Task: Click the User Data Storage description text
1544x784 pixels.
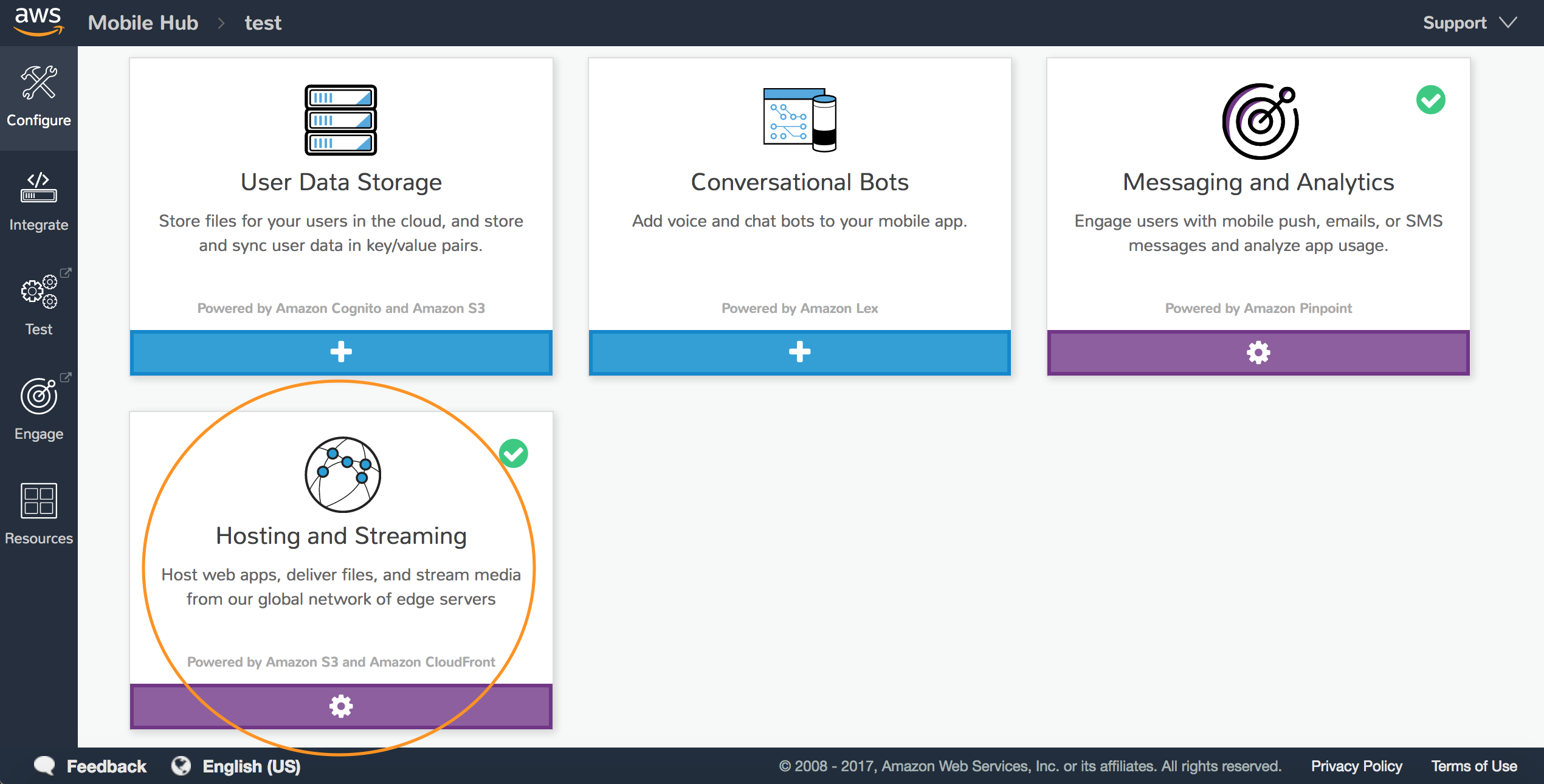Action: [x=341, y=233]
